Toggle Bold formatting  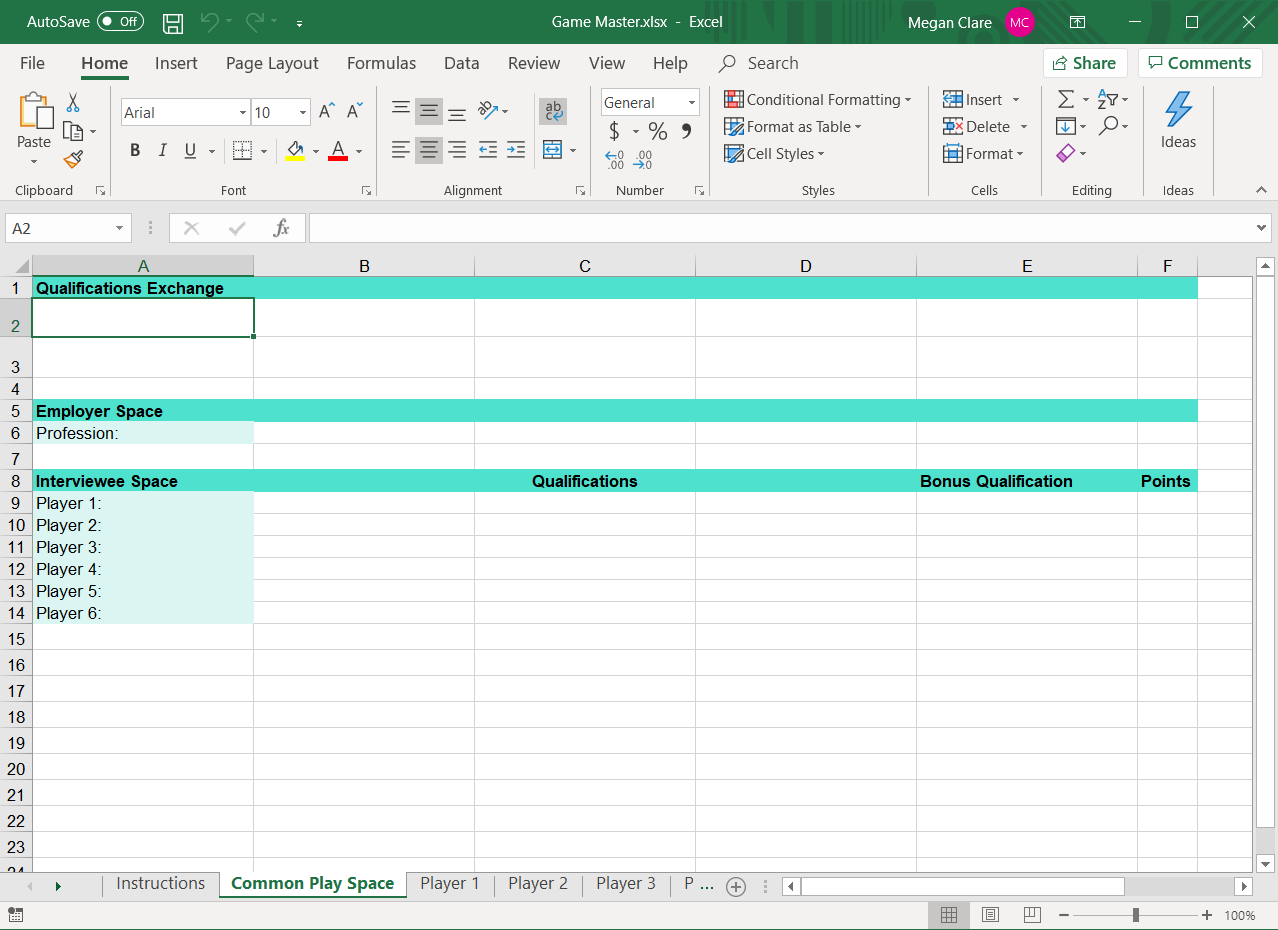(x=135, y=151)
